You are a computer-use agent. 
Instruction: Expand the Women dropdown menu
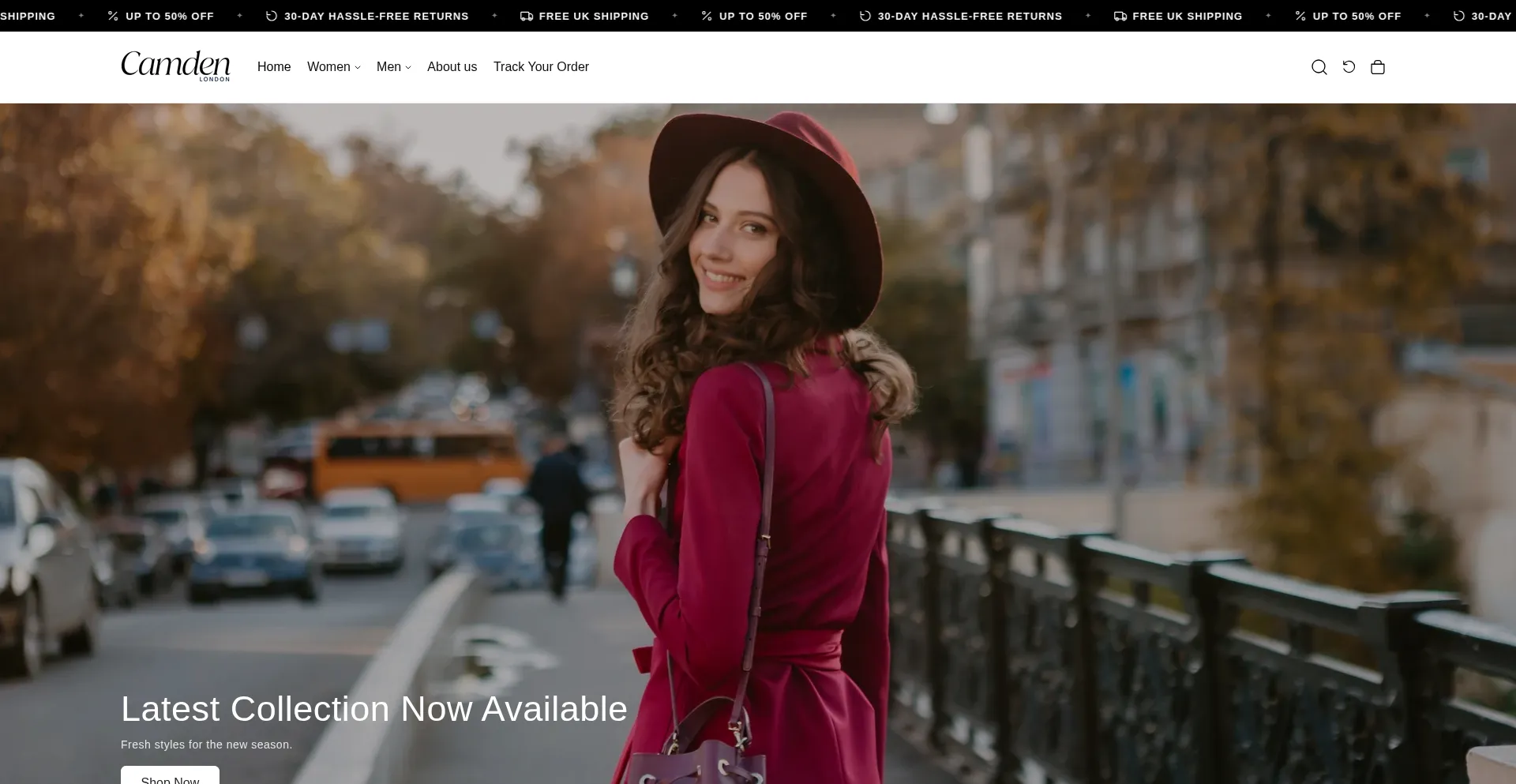click(x=333, y=67)
